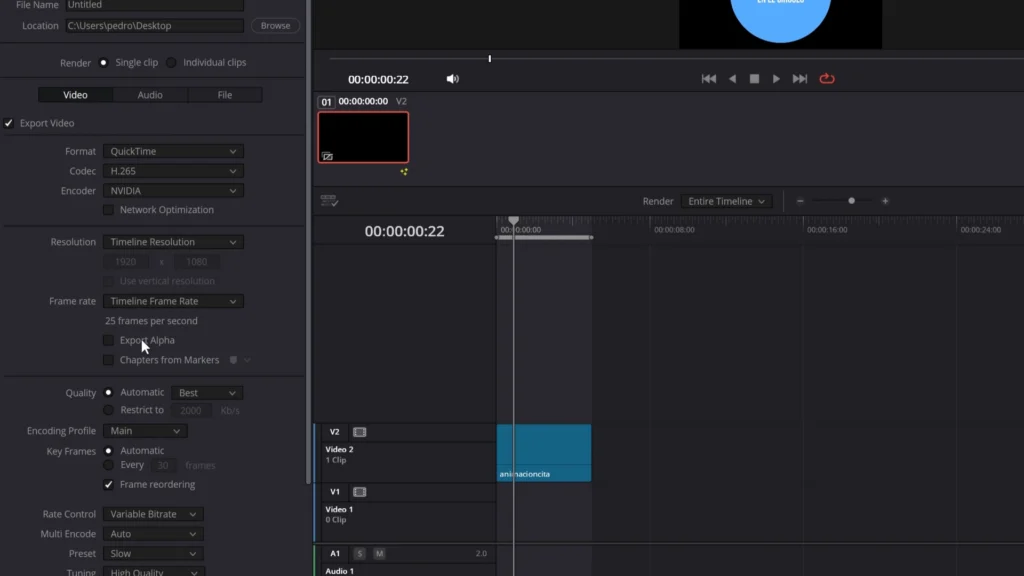Open the Resolution dropdown

[x=173, y=242]
